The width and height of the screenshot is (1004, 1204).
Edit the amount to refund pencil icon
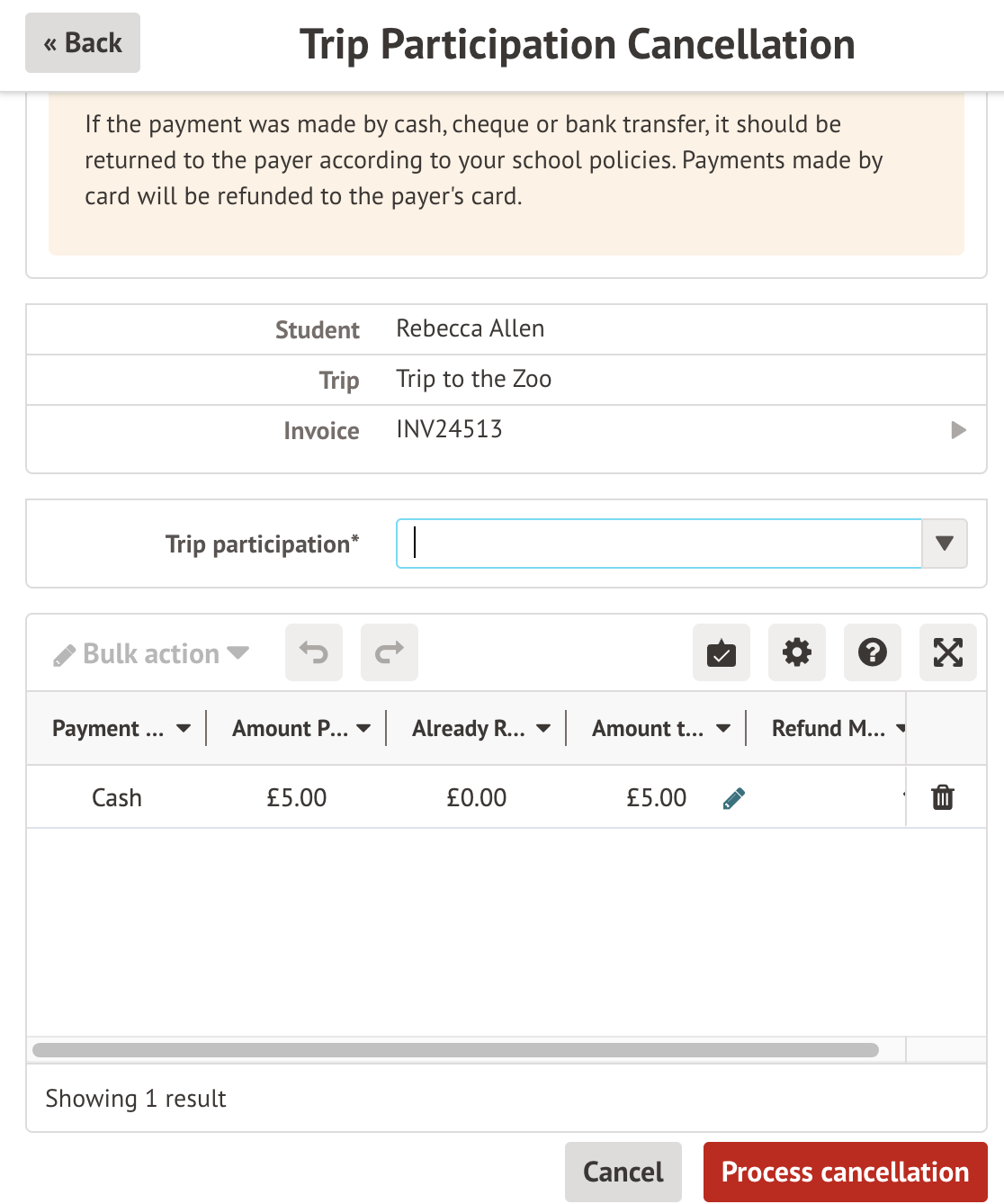tap(734, 798)
